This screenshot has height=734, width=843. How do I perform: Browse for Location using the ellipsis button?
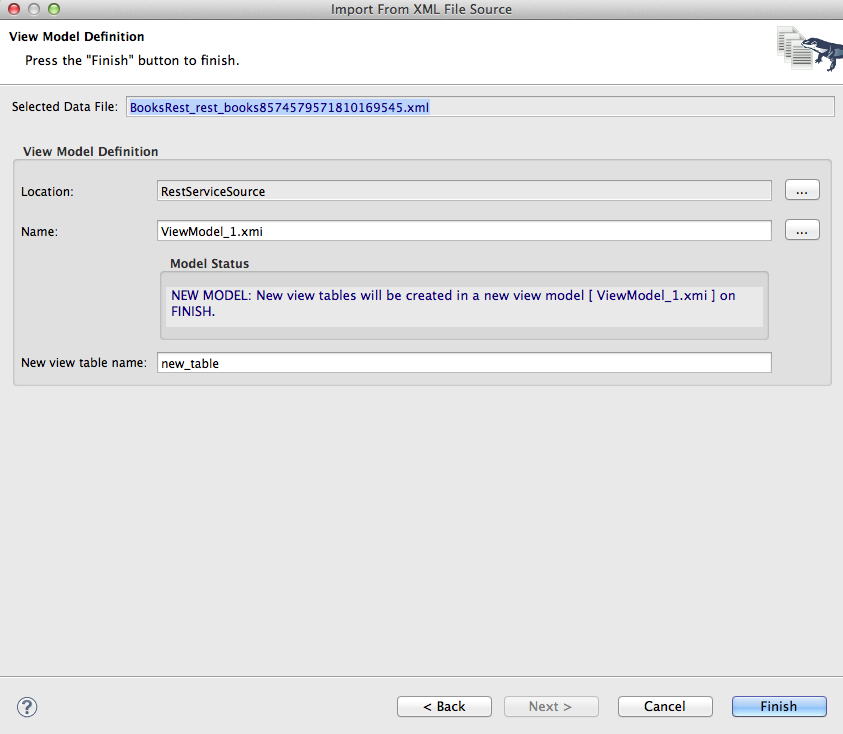pos(802,190)
